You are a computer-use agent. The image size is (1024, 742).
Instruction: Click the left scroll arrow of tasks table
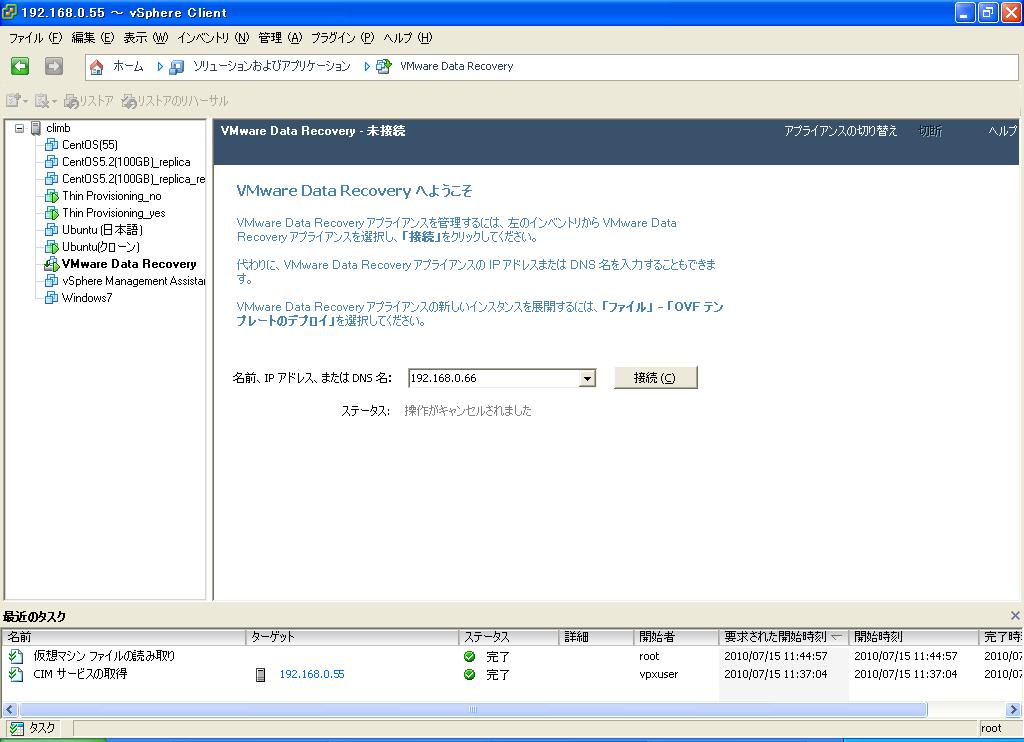(x=10, y=709)
